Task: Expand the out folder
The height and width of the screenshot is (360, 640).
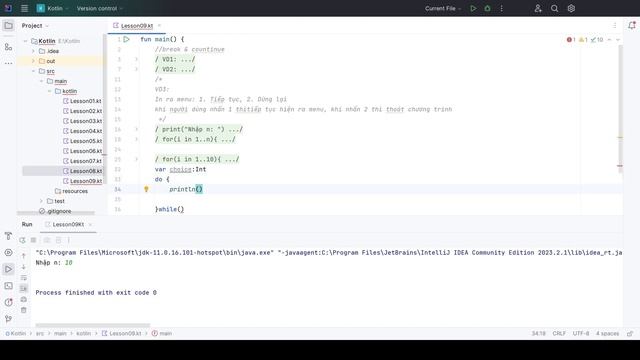Action: click(x=33, y=61)
